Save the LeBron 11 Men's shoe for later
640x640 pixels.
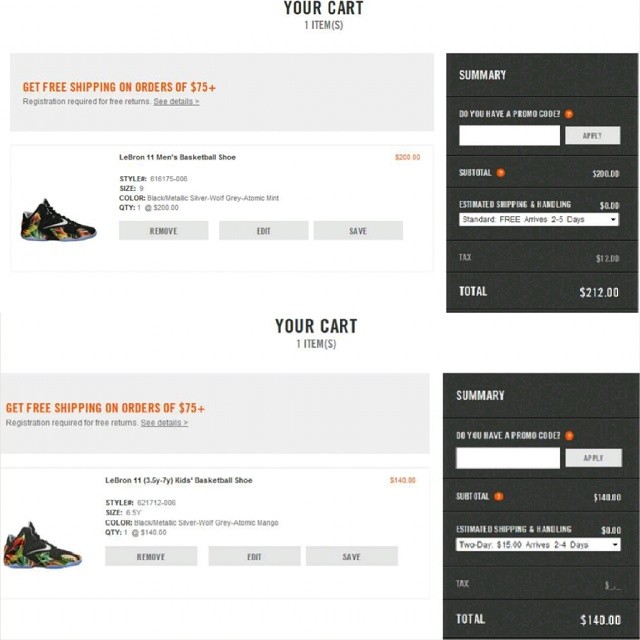click(358, 231)
